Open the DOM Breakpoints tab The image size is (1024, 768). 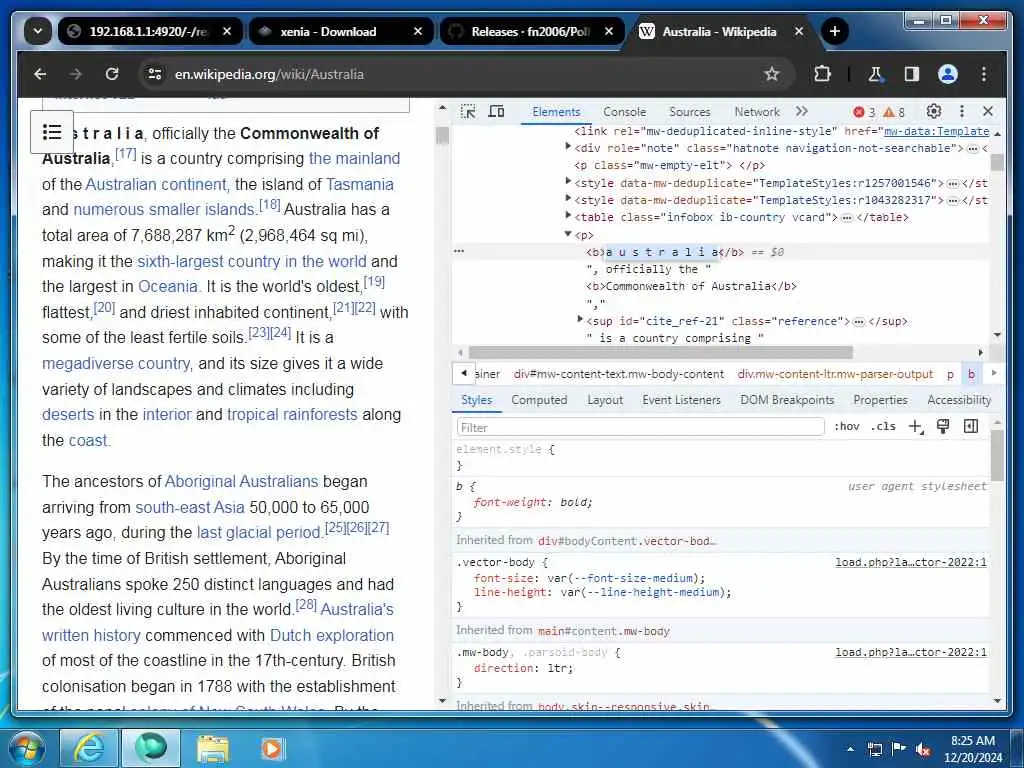pyautogui.click(x=787, y=400)
